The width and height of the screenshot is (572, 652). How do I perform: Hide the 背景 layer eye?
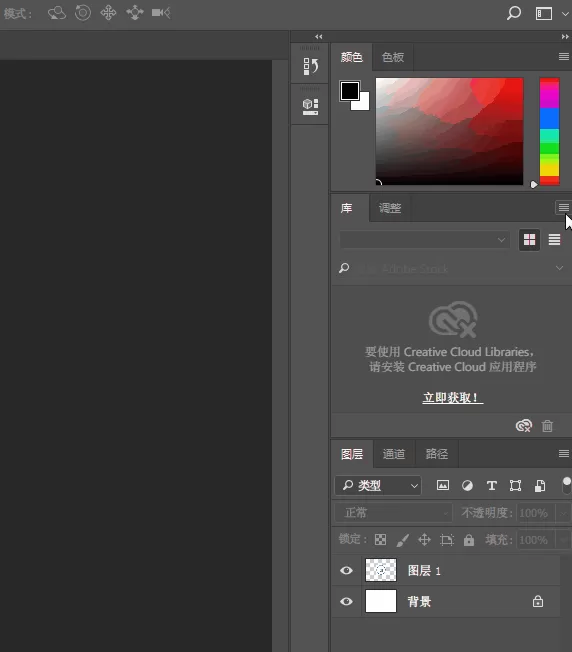[x=346, y=601]
